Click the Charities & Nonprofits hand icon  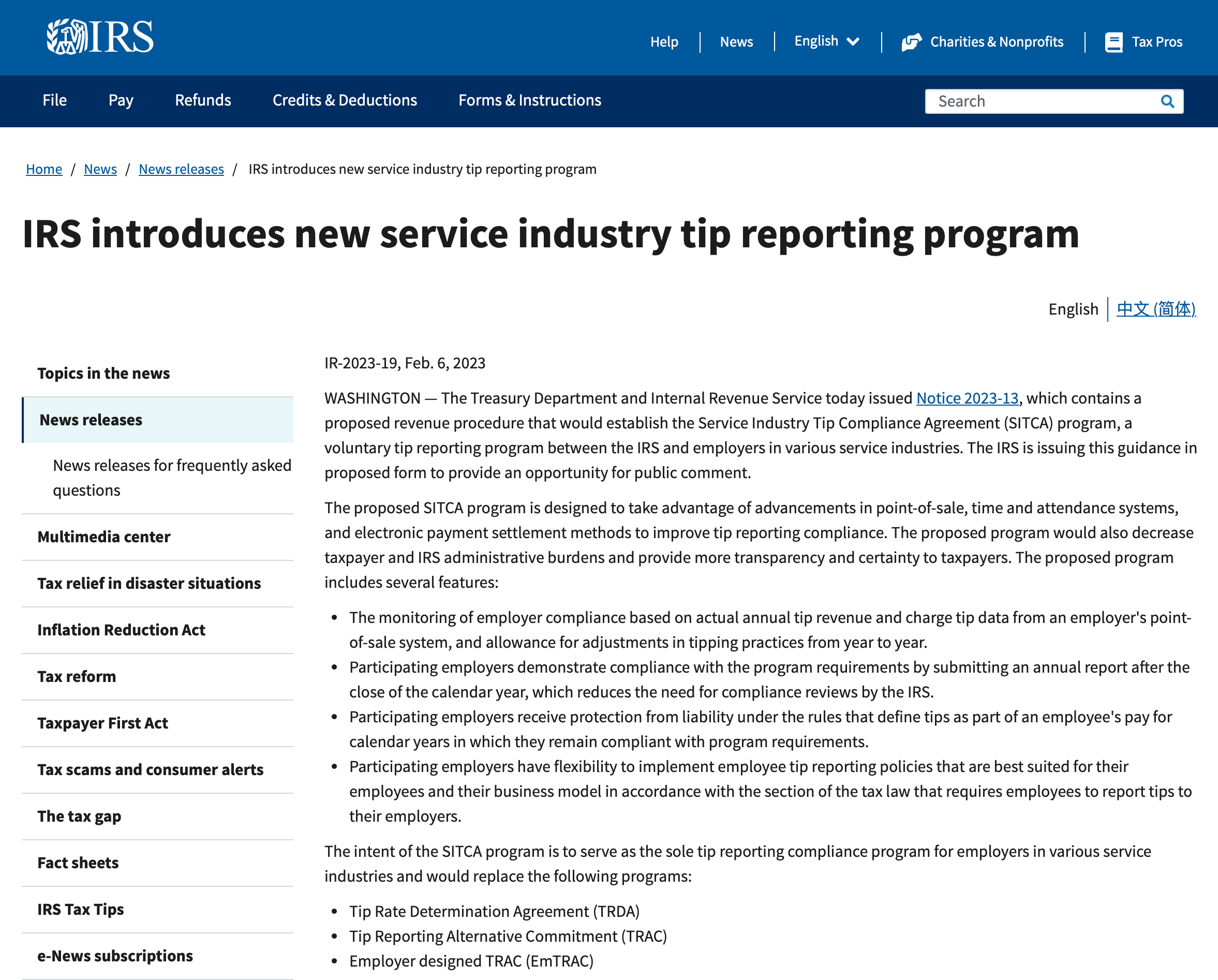[x=911, y=42]
